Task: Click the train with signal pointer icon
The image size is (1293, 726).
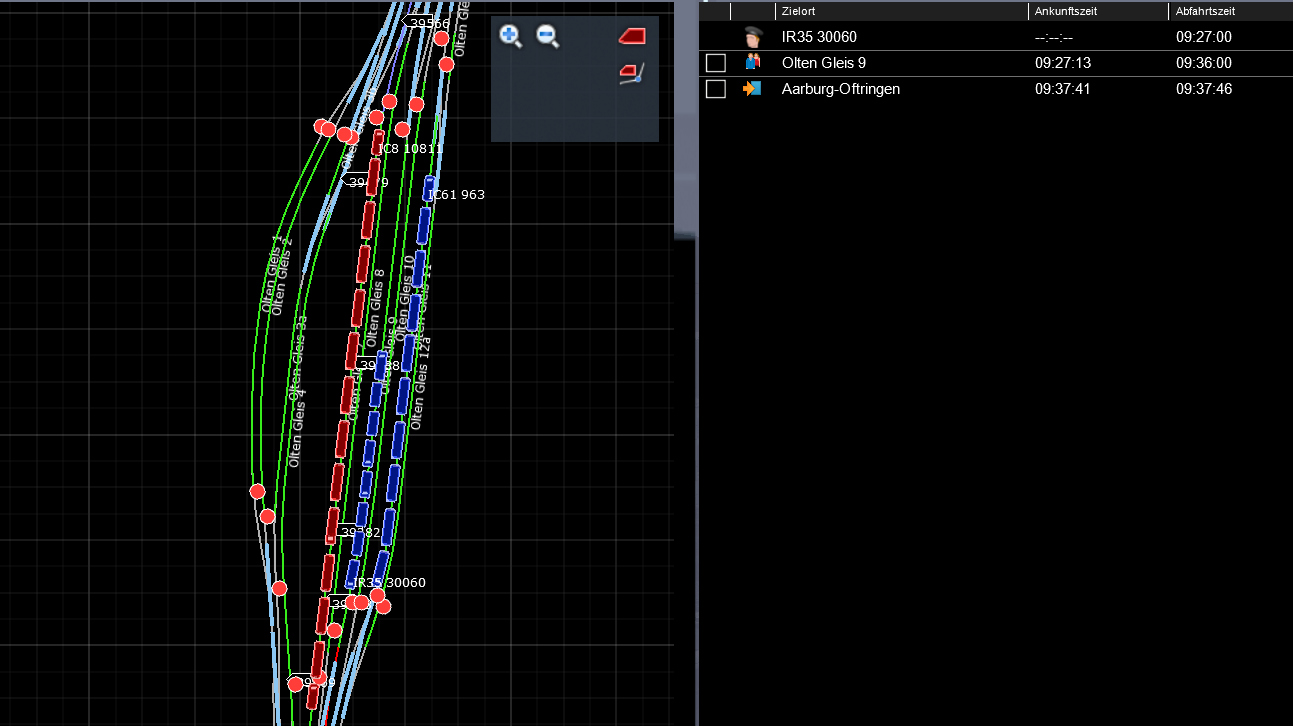Action: click(632, 73)
